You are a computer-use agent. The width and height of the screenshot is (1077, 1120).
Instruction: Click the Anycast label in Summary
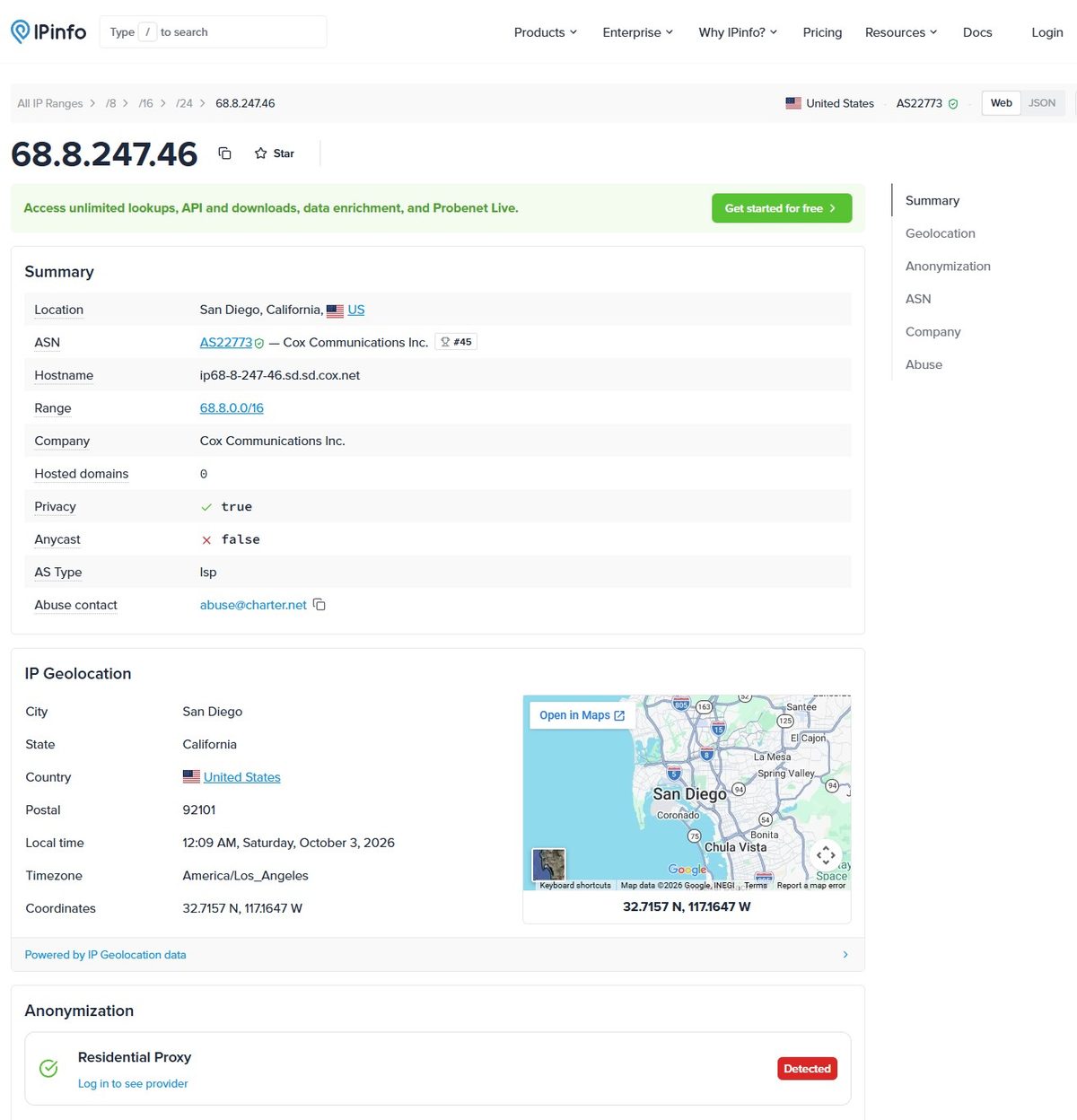[57, 539]
